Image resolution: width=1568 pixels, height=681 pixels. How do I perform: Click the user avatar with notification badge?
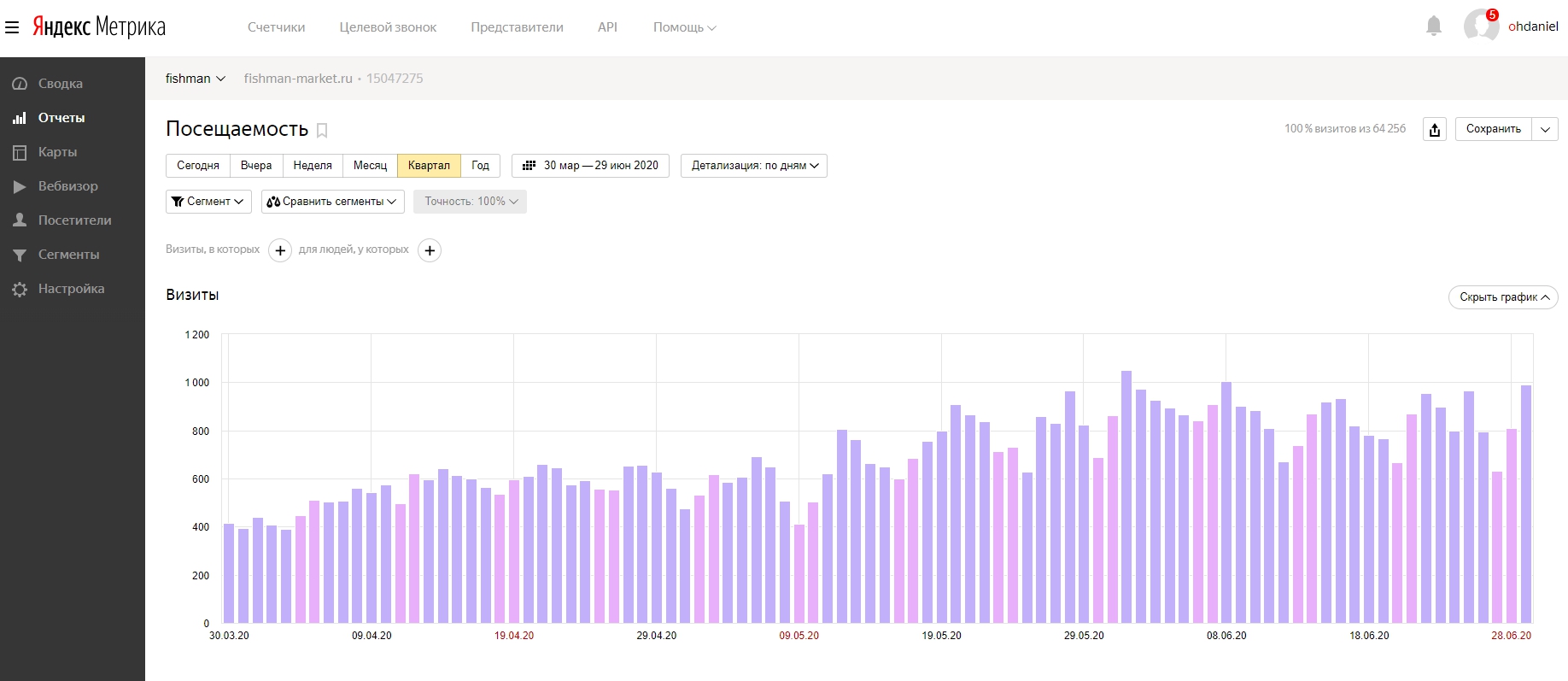[1481, 26]
